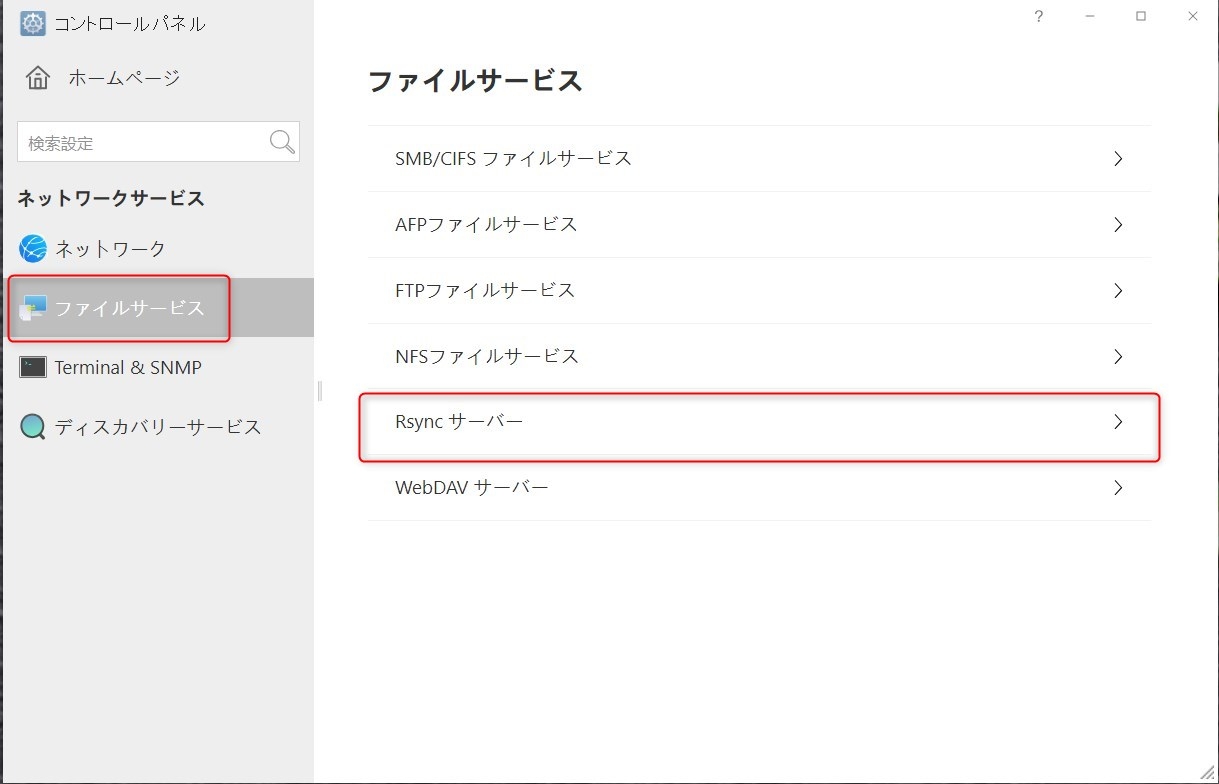The width and height of the screenshot is (1219, 784).
Task: Click the Homepage house icon
Action: point(38,78)
